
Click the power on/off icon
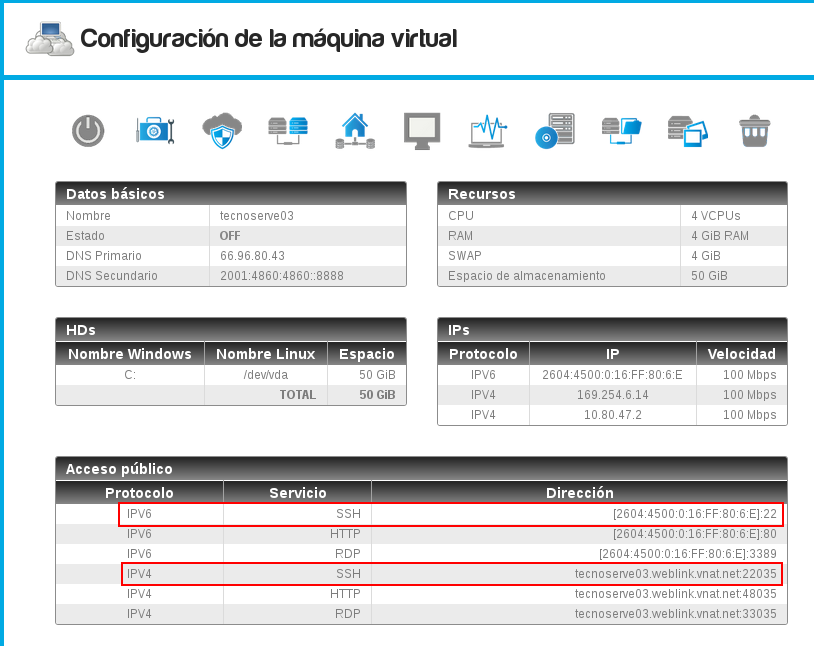click(88, 130)
